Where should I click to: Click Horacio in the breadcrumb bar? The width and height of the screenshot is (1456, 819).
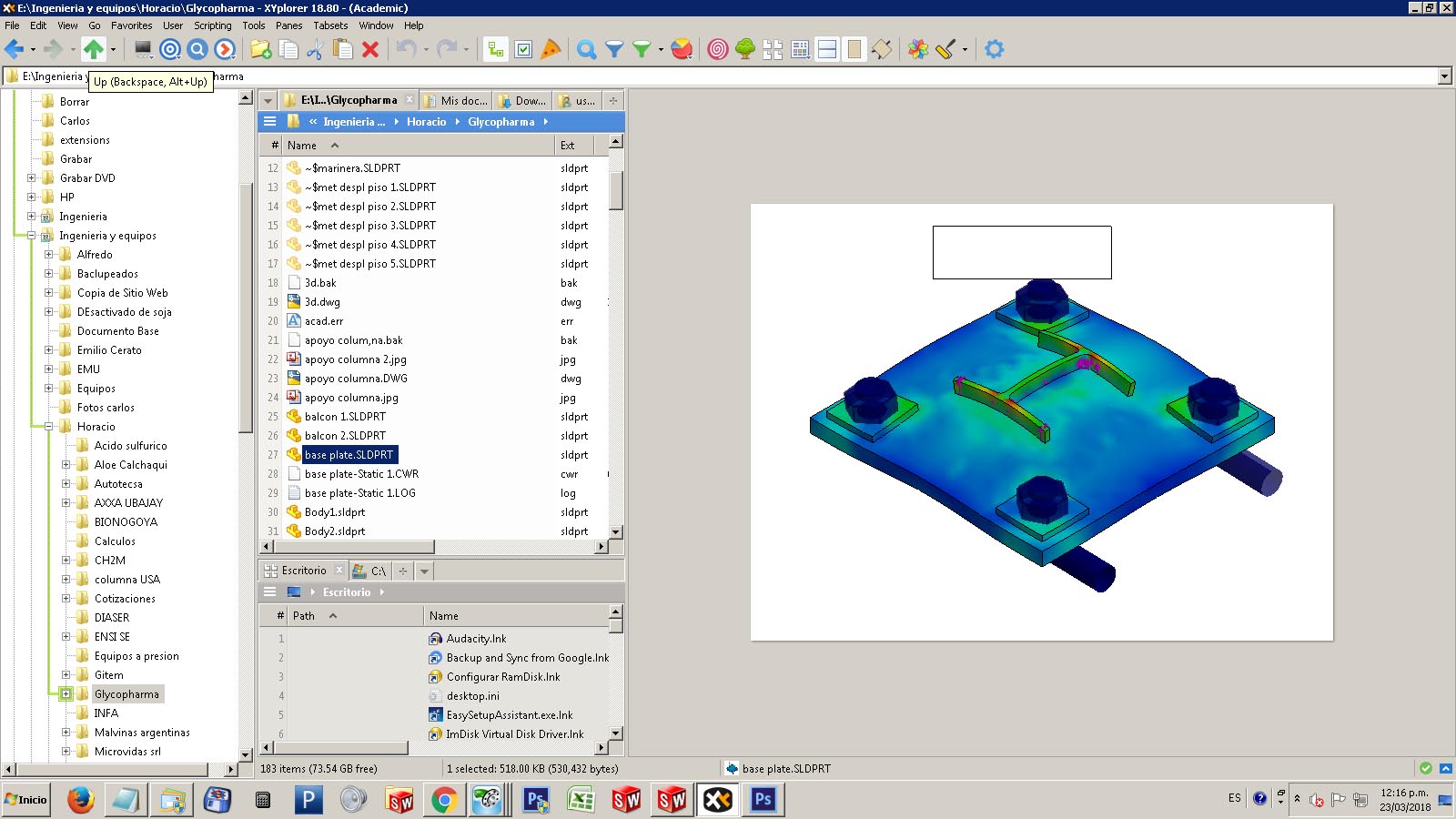pyautogui.click(x=427, y=122)
